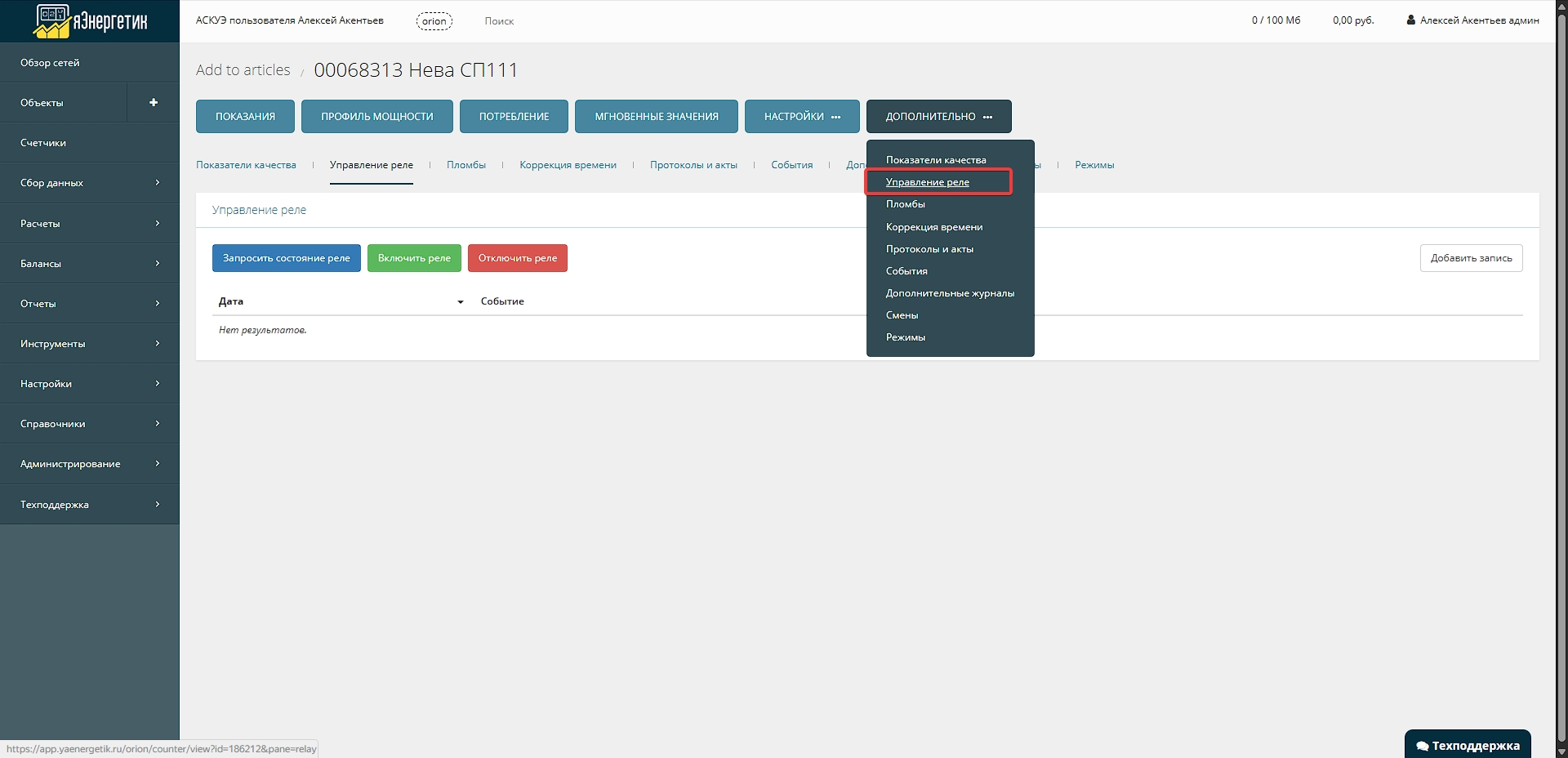Screen dimensions: 1568x758
Task: Switch to the Показатели качества tab
Action: click(x=246, y=165)
